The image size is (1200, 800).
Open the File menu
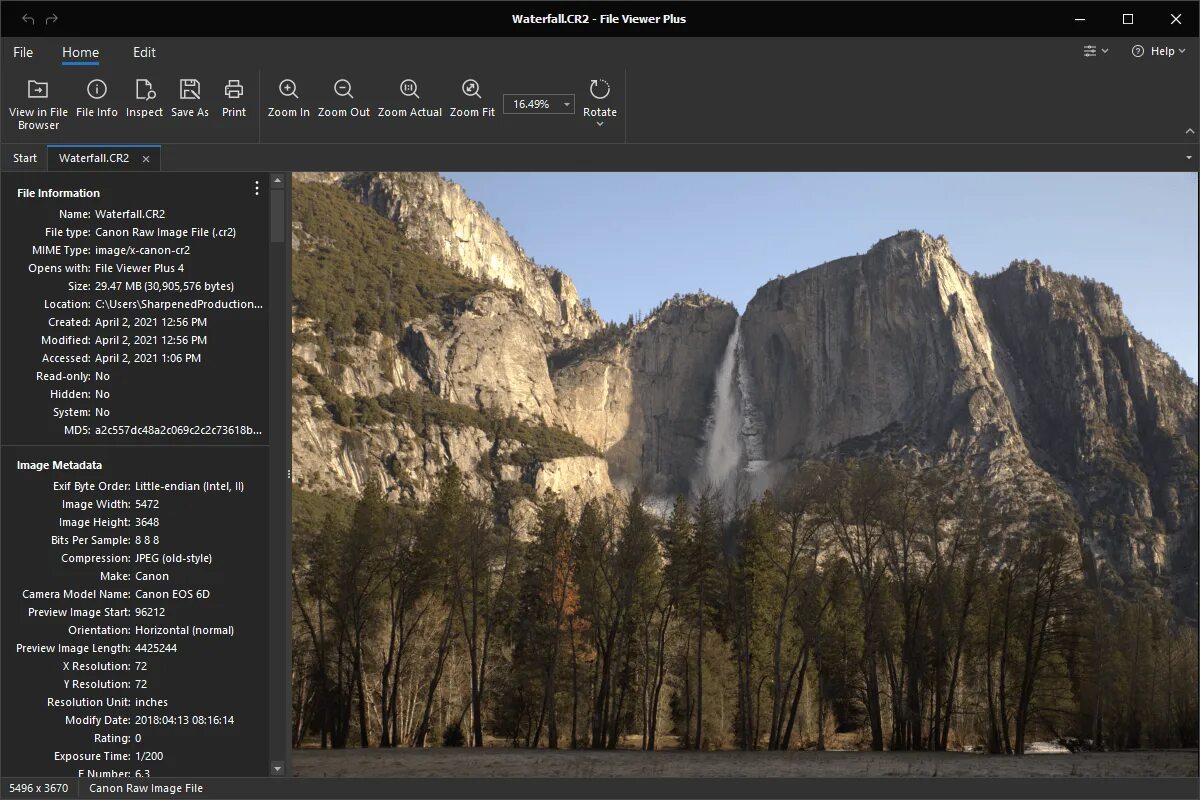pyautogui.click(x=23, y=52)
